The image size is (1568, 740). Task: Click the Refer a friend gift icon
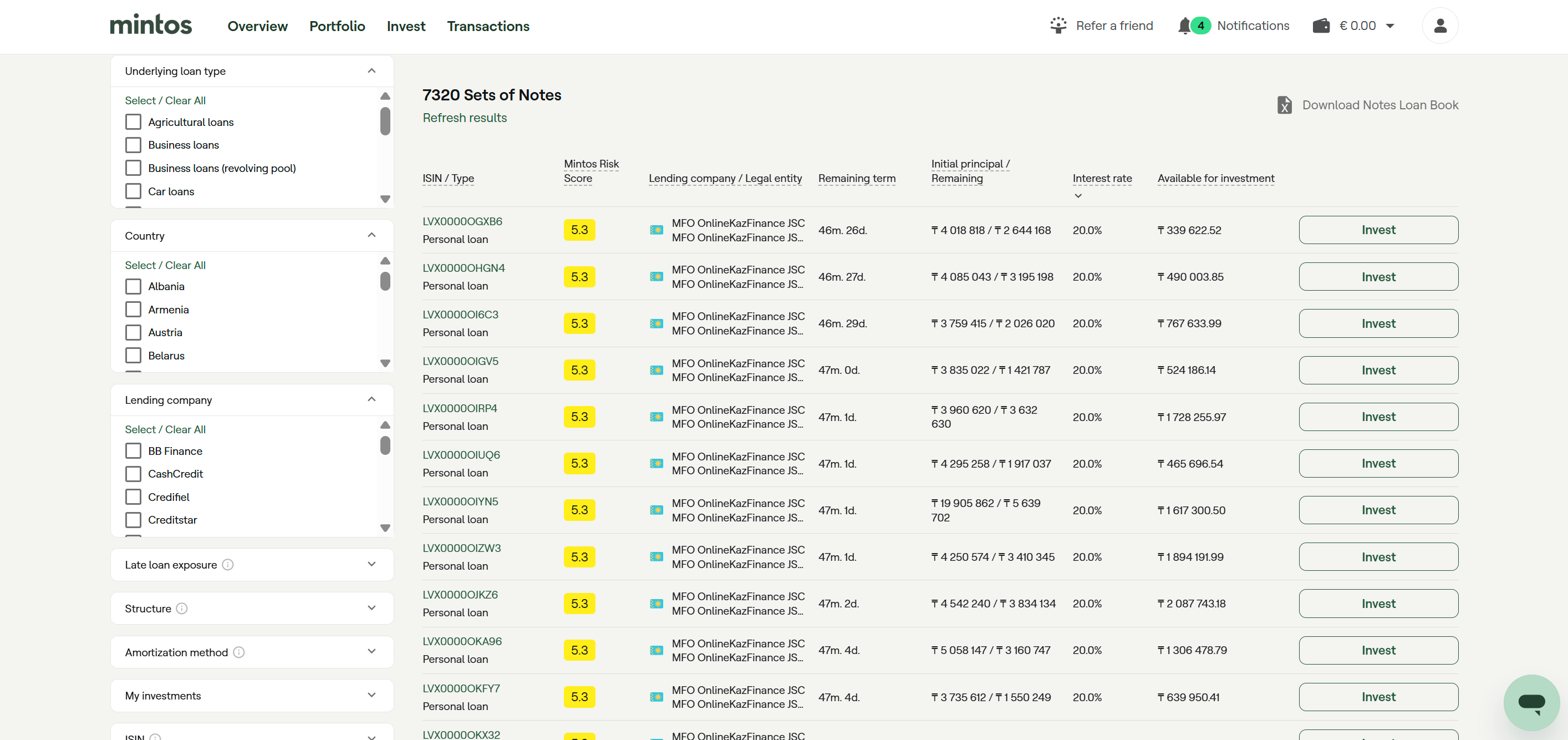1058,26
